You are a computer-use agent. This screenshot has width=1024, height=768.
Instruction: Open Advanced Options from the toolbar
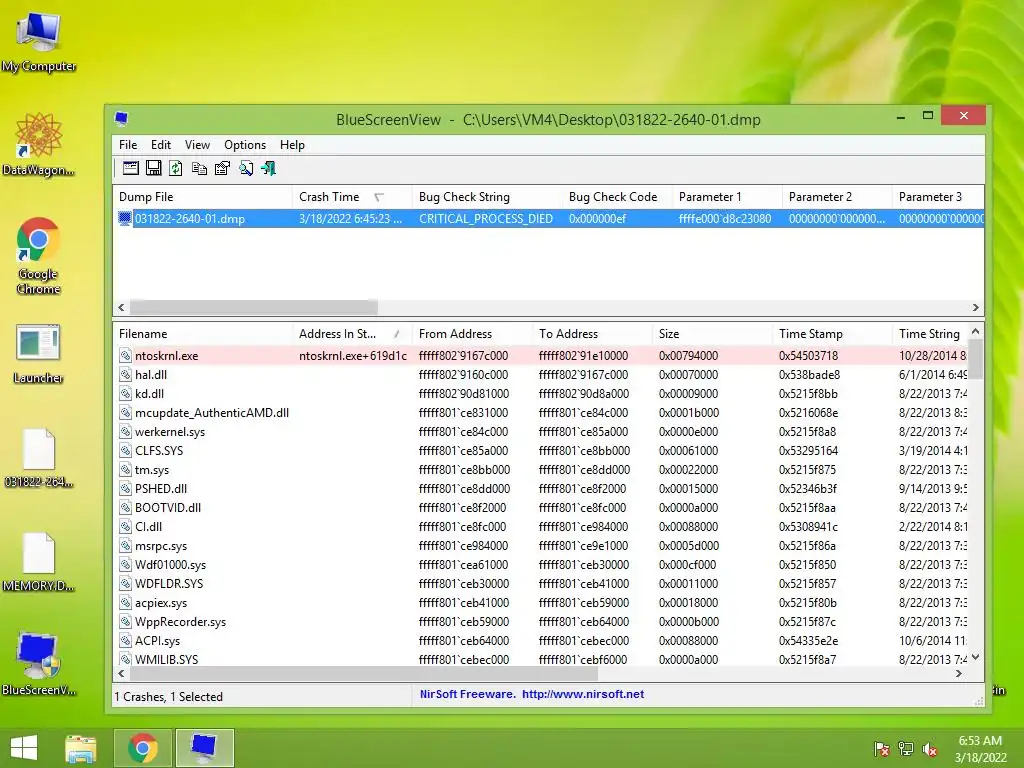point(131,168)
